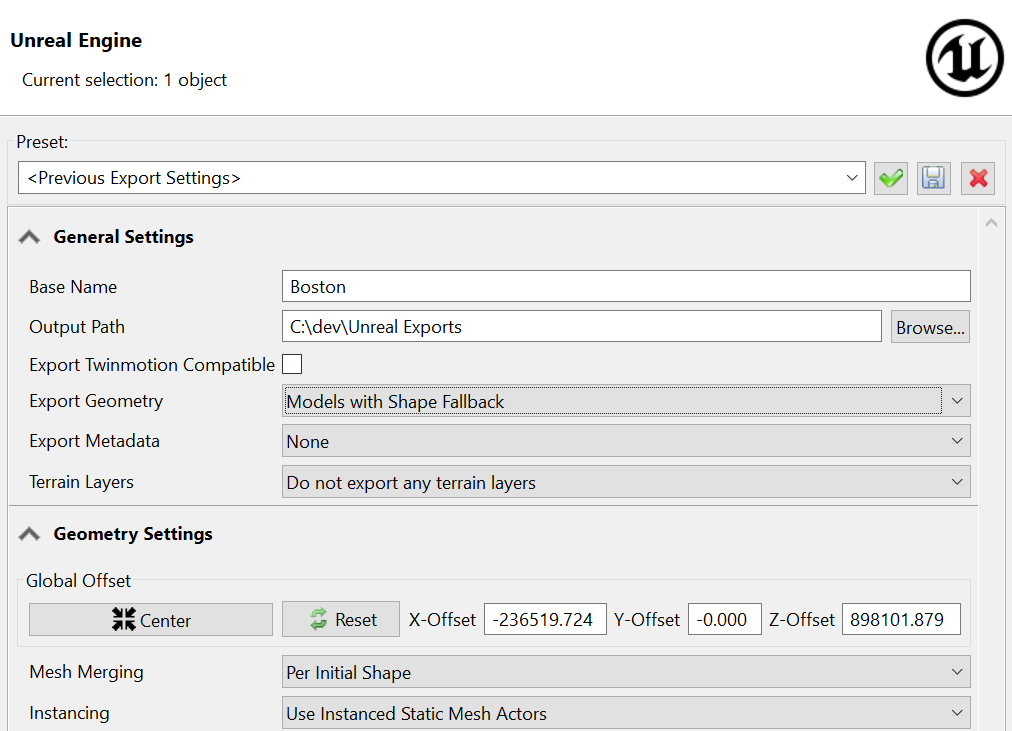The width and height of the screenshot is (1012, 731).
Task: Click the floppy disk save preset icon
Action: pyautogui.click(x=934, y=178)
